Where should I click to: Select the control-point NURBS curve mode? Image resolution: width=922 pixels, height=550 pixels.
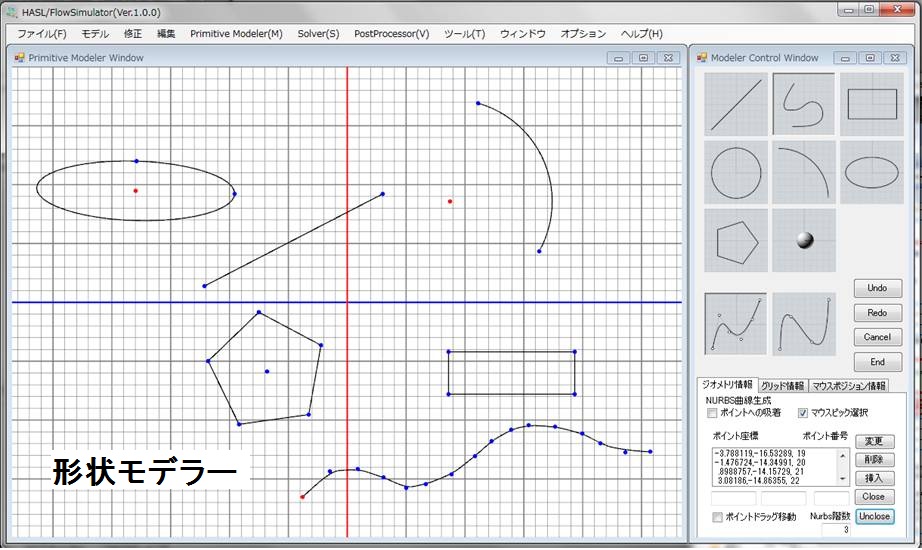[x=736, y=323]
